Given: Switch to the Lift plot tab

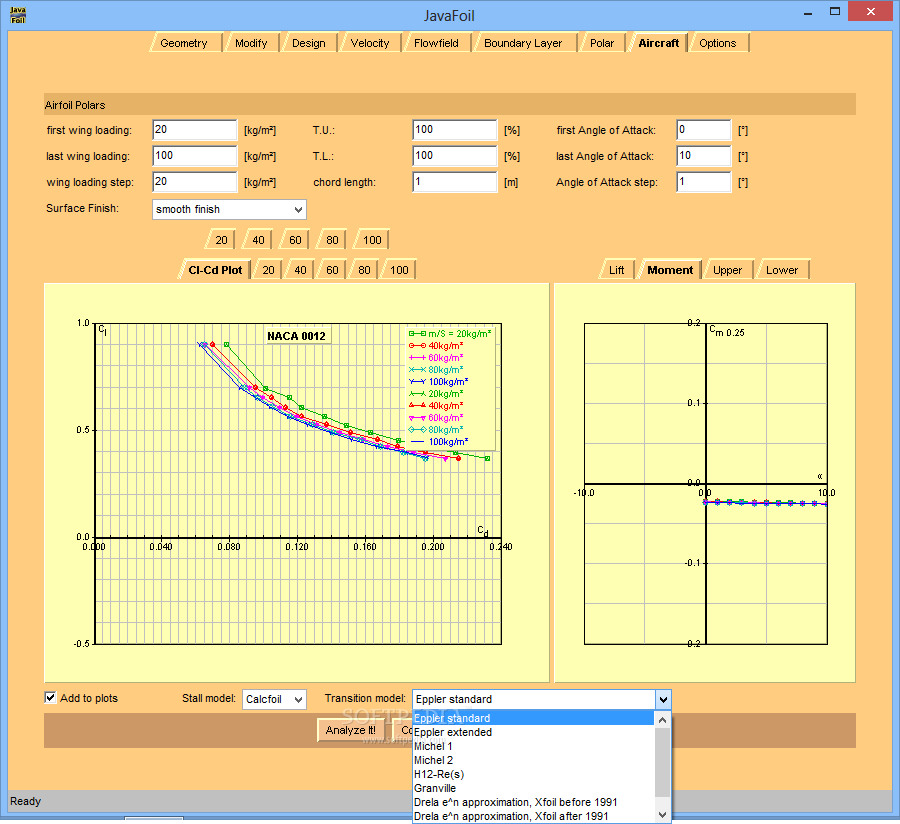Looking at the screenshot, I should [x=616, y=270].
